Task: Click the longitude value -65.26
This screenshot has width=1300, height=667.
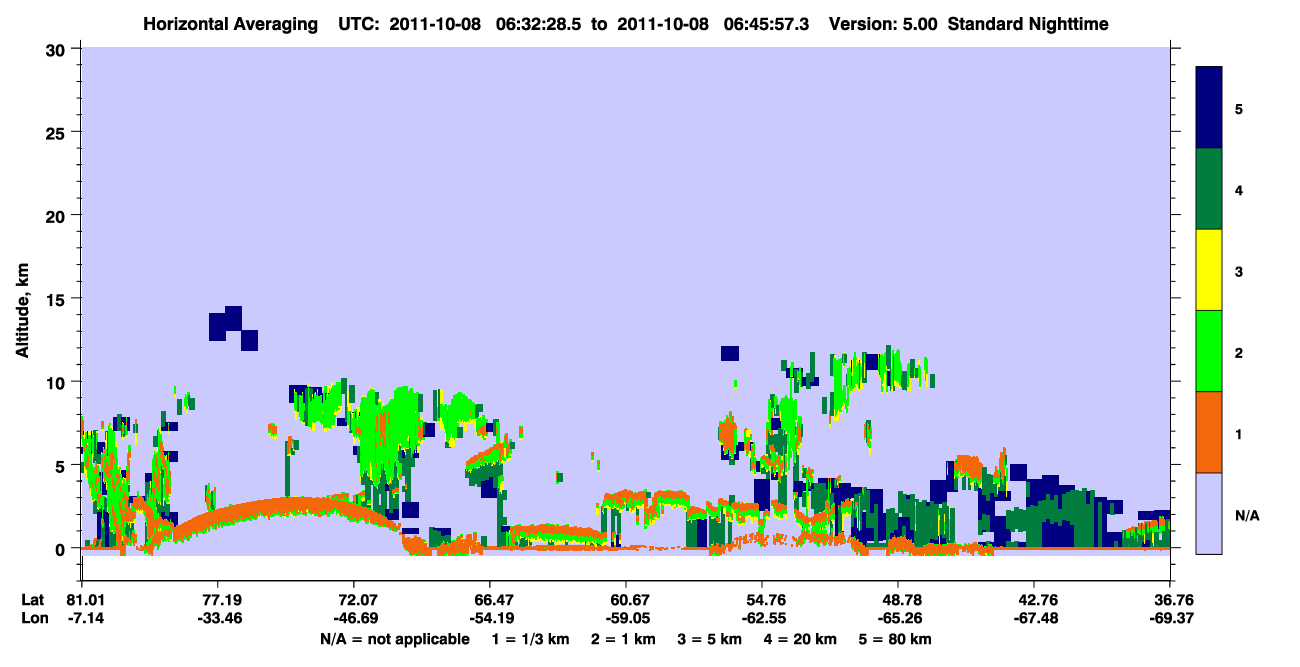Action: pos(898,617)
